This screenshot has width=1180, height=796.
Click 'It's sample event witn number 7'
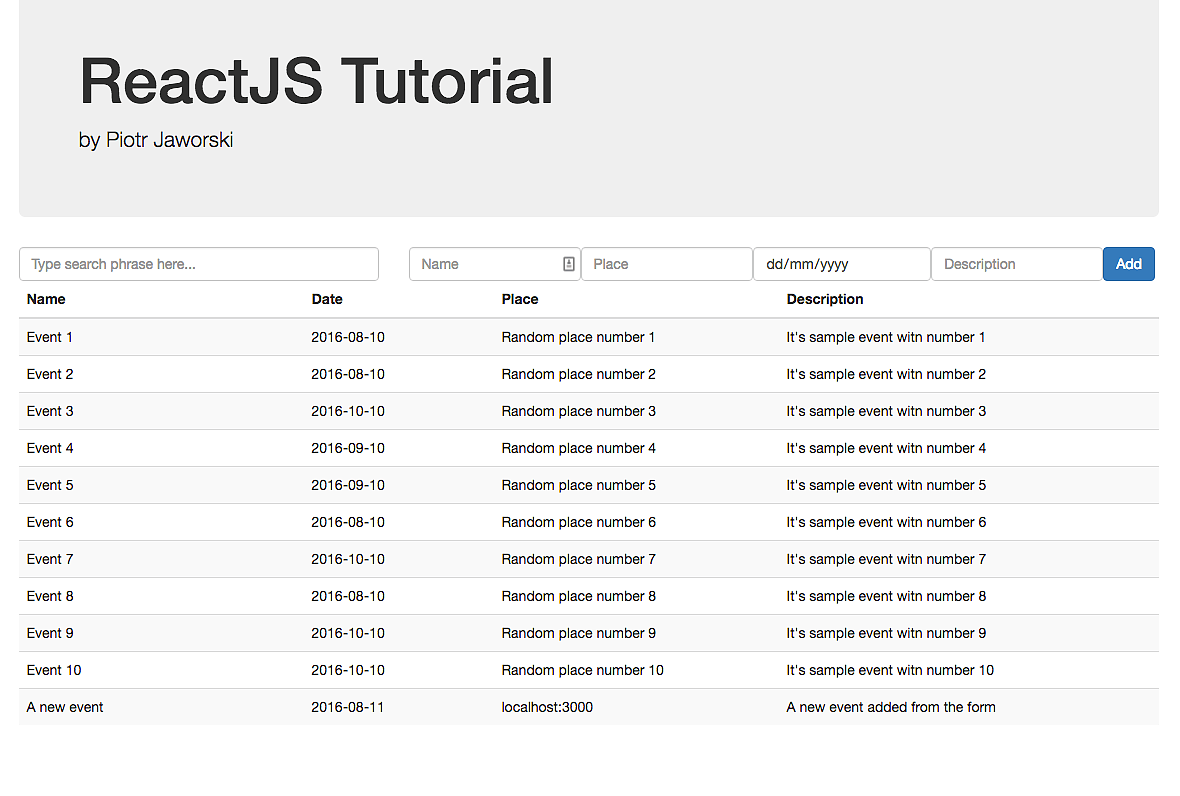click(886, 559)
